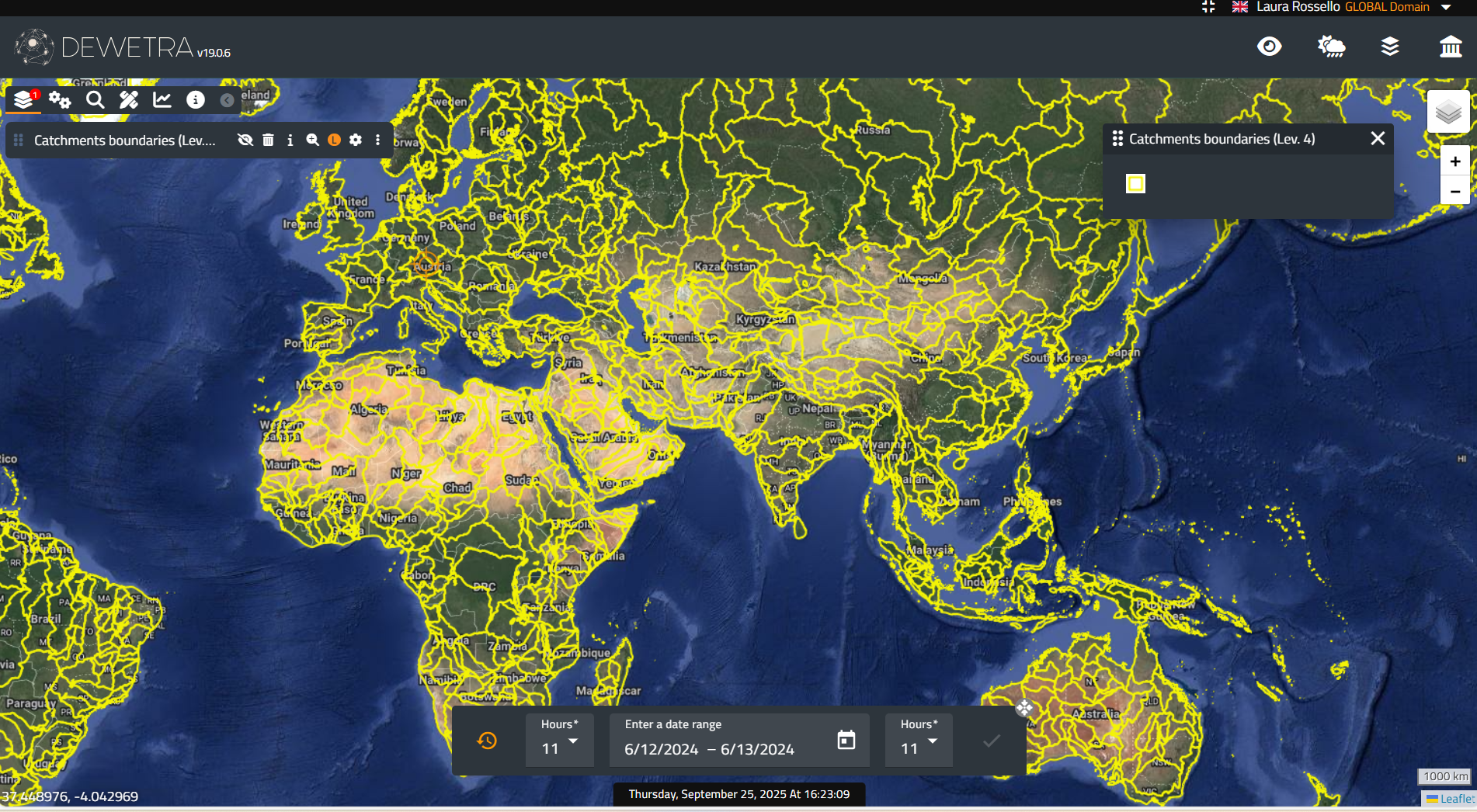Expand the Laura Rossello user dropdown
Viewport: 1477px width, 812px height.
(1446, 7)
